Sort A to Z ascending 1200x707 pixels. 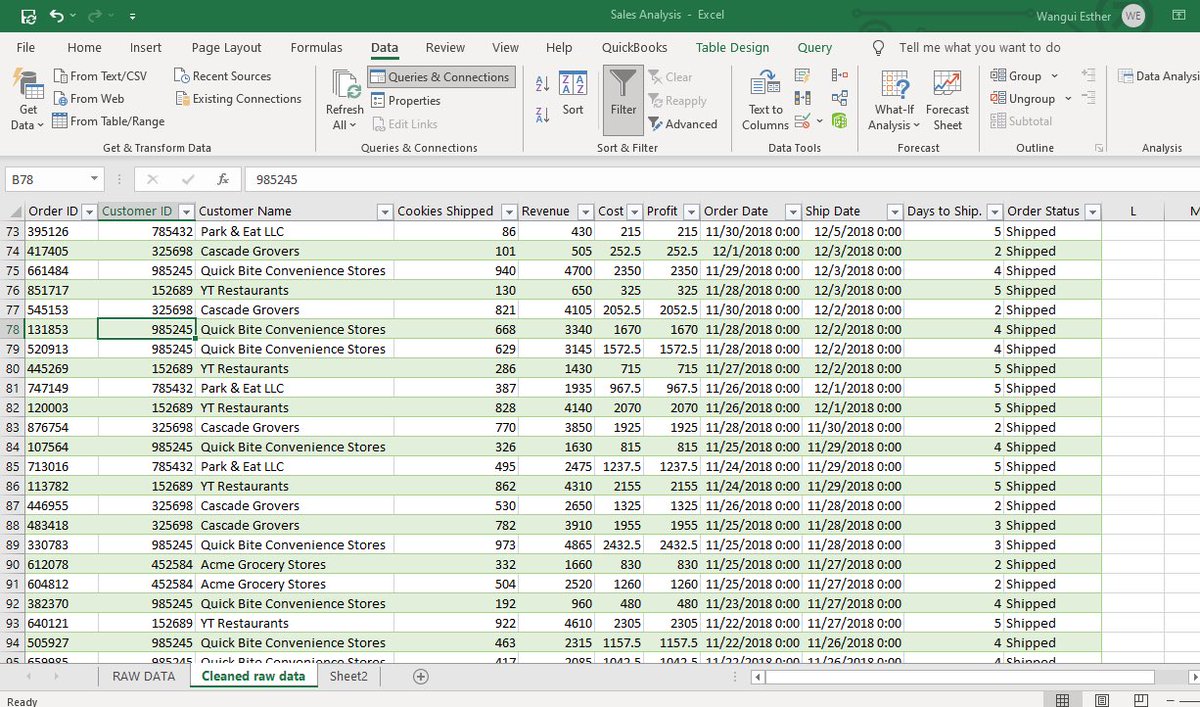point(543,84)
